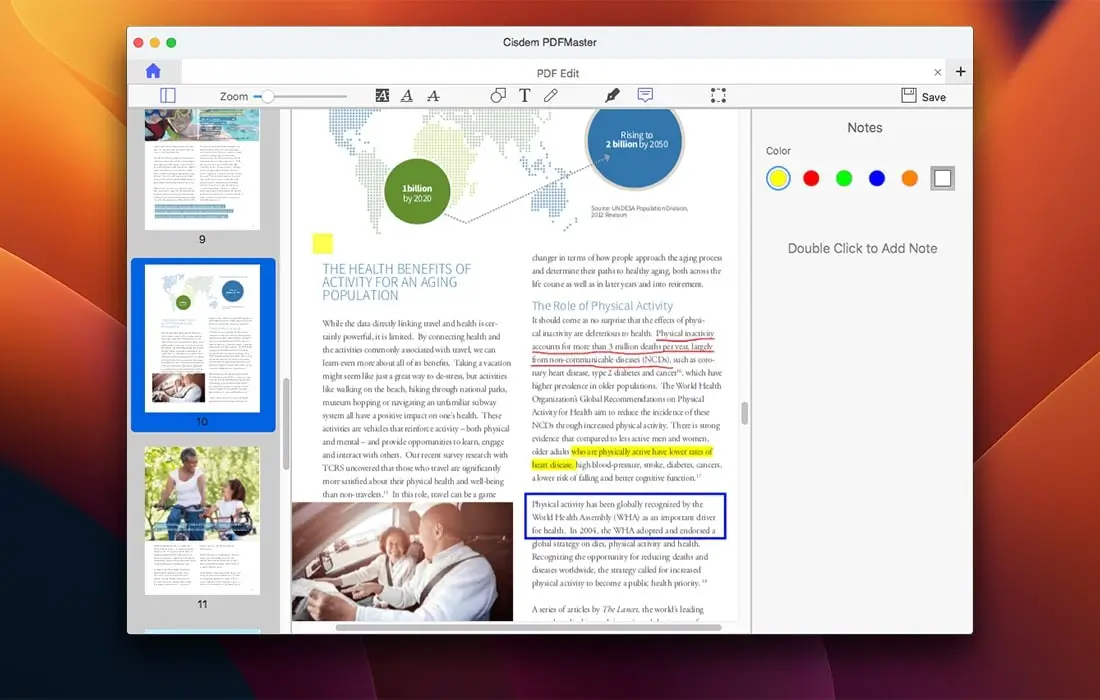Click The Role of Physical Activity heading
1100x700 pixels.
(602, 306)
